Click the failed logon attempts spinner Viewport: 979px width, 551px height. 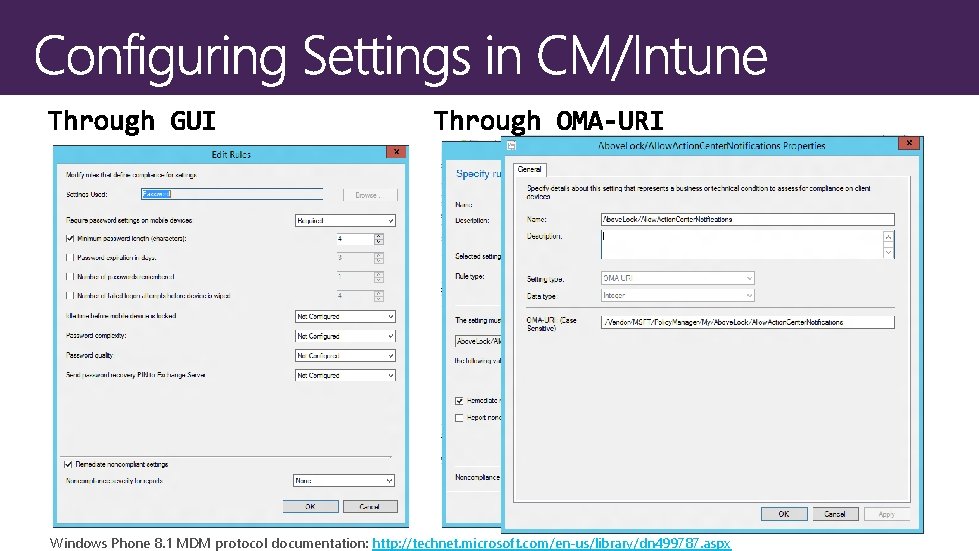[x=378, y=296]
